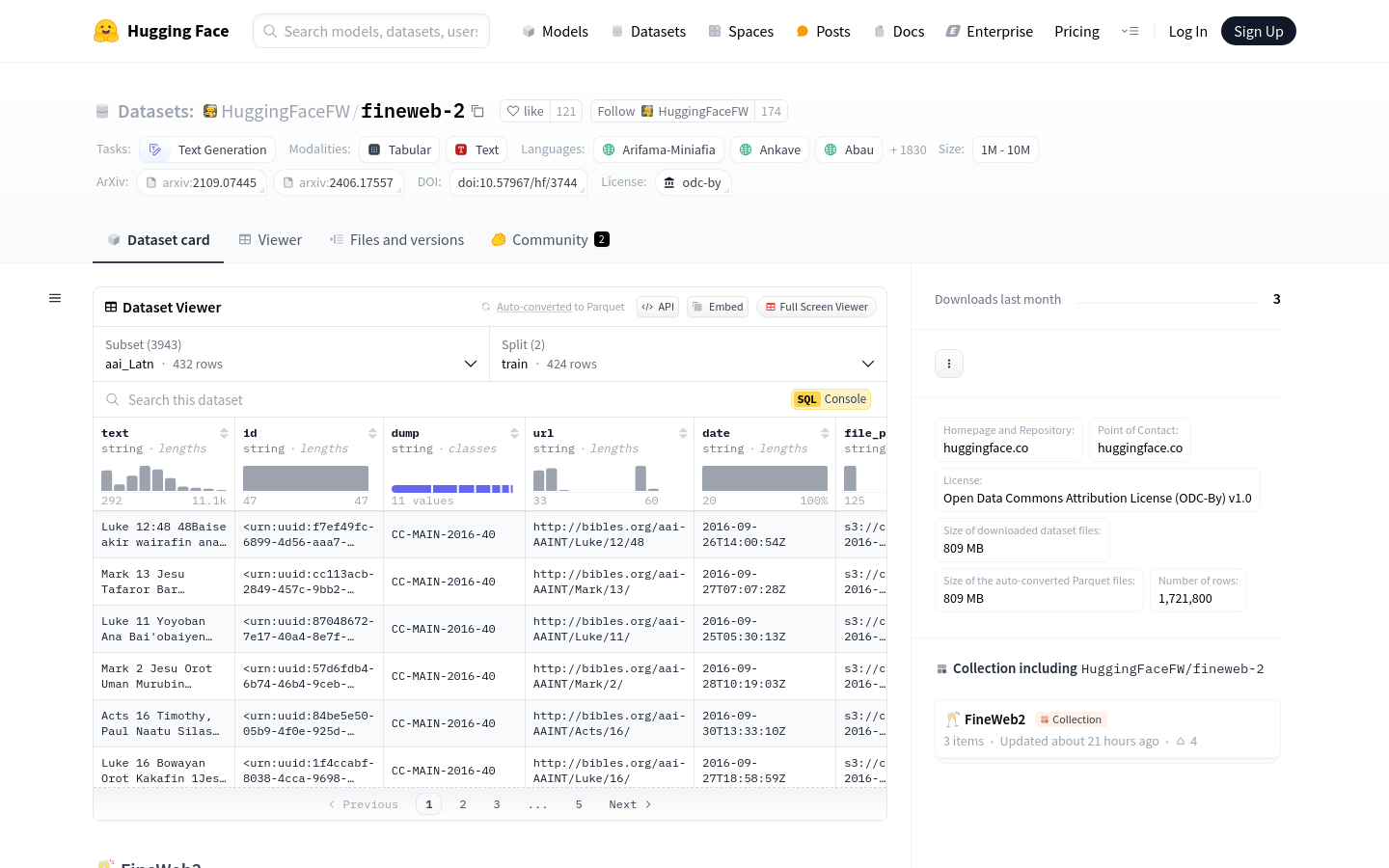Open Enterprise page
1389x868 pixels.
pos(989,31)
